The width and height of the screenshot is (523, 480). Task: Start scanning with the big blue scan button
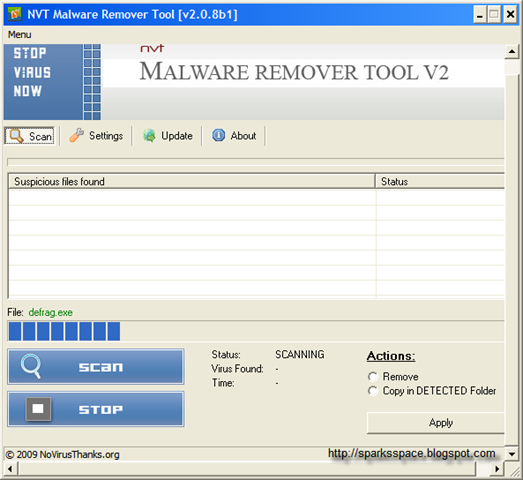[x=96, y=367]
